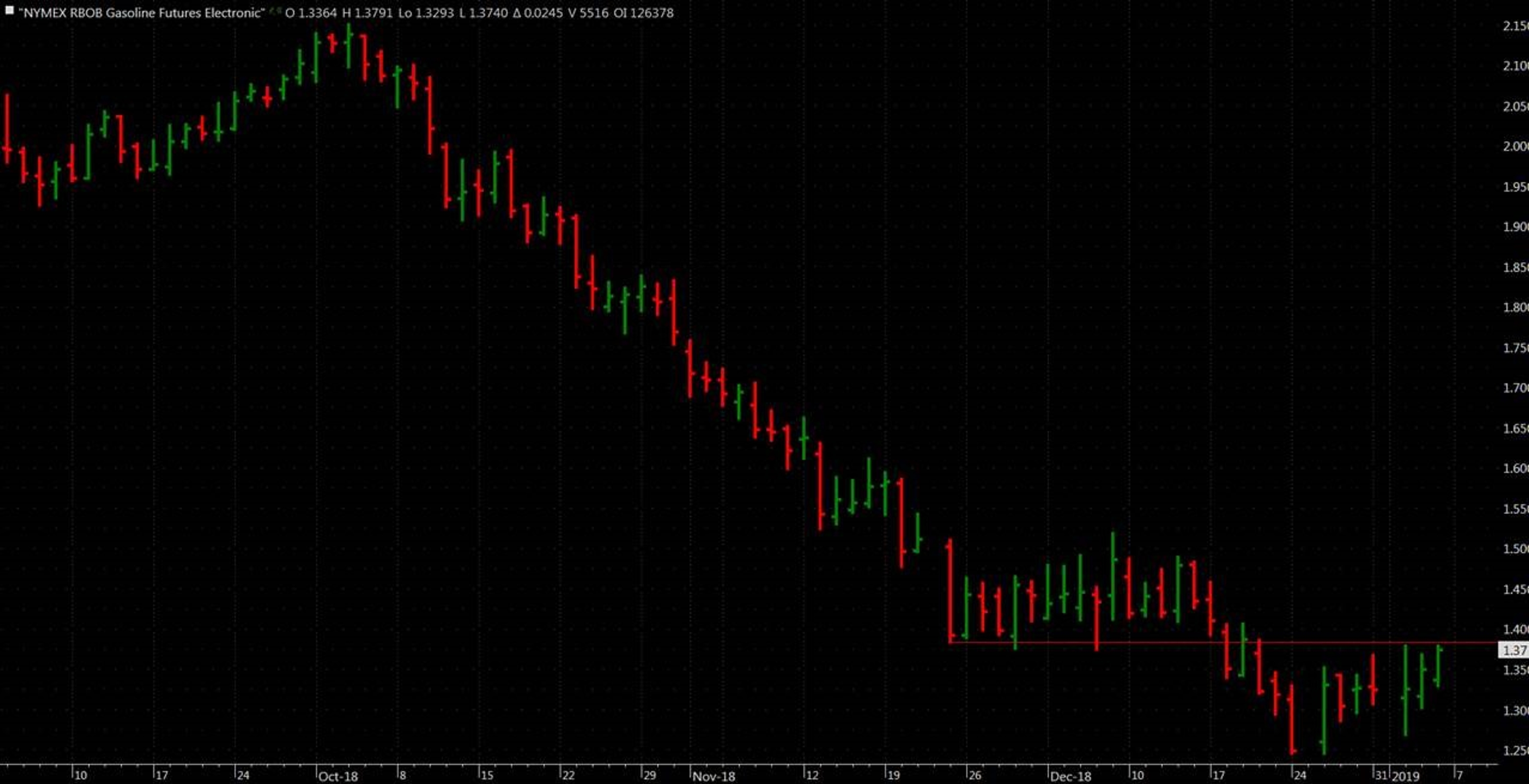The width and height of the screenshot is (1529, 784).
Task: Click the 2019 date label on the time axis
Action: (1406, 776)
